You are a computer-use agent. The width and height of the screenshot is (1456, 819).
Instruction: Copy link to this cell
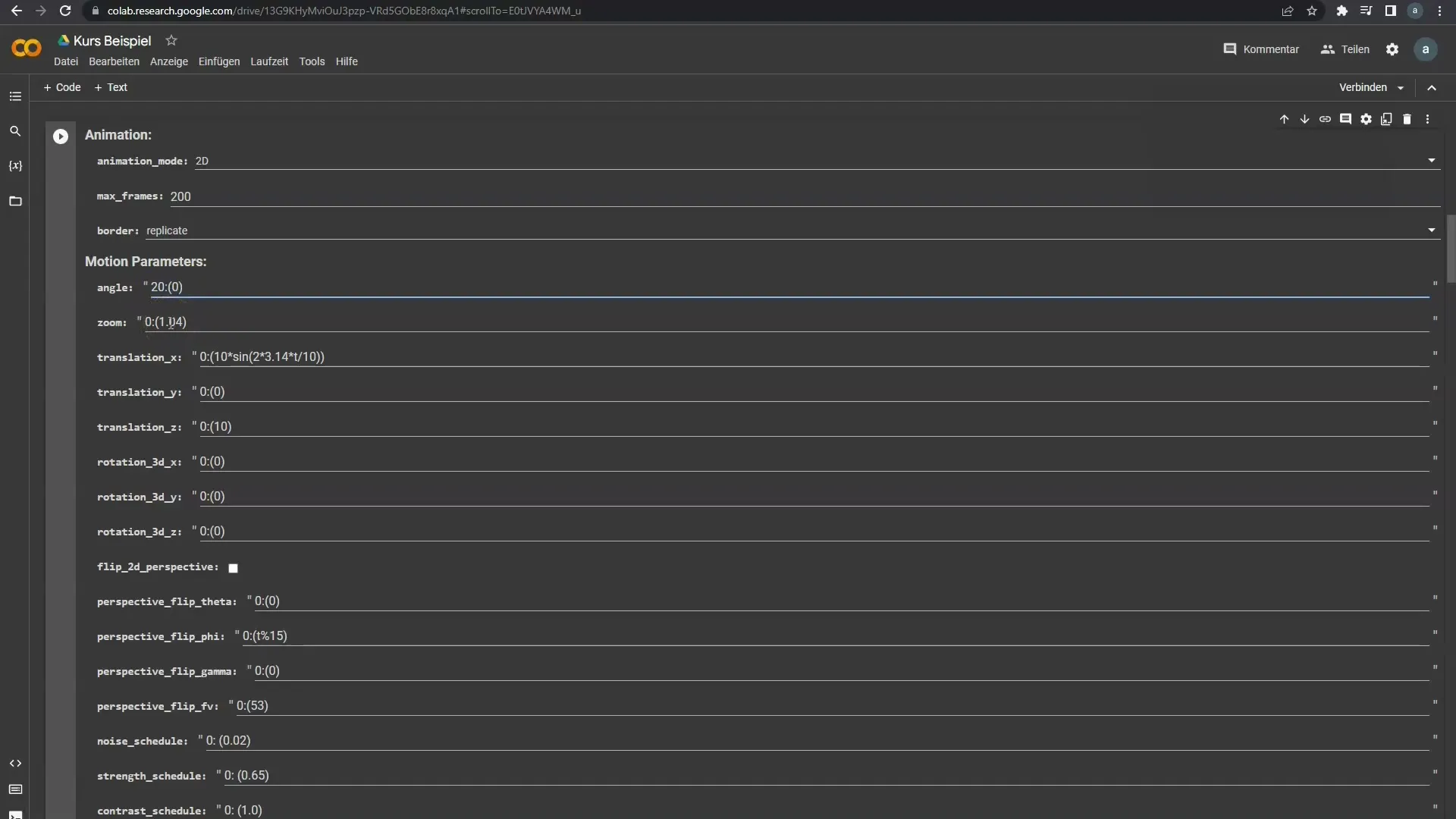(x=1325, y=119)
